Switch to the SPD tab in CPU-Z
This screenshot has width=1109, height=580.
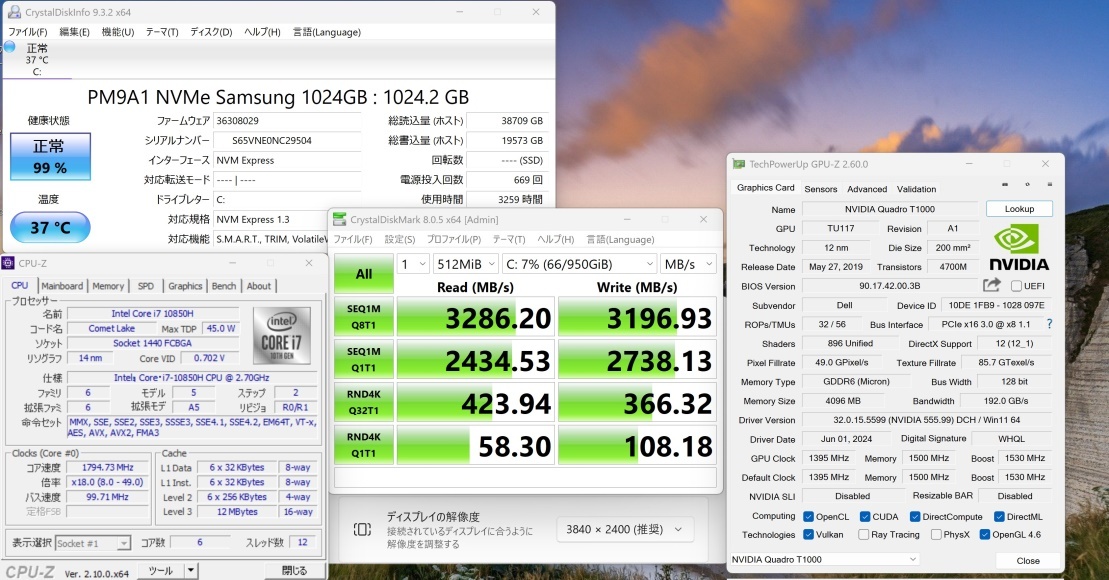tap(146, 286)
